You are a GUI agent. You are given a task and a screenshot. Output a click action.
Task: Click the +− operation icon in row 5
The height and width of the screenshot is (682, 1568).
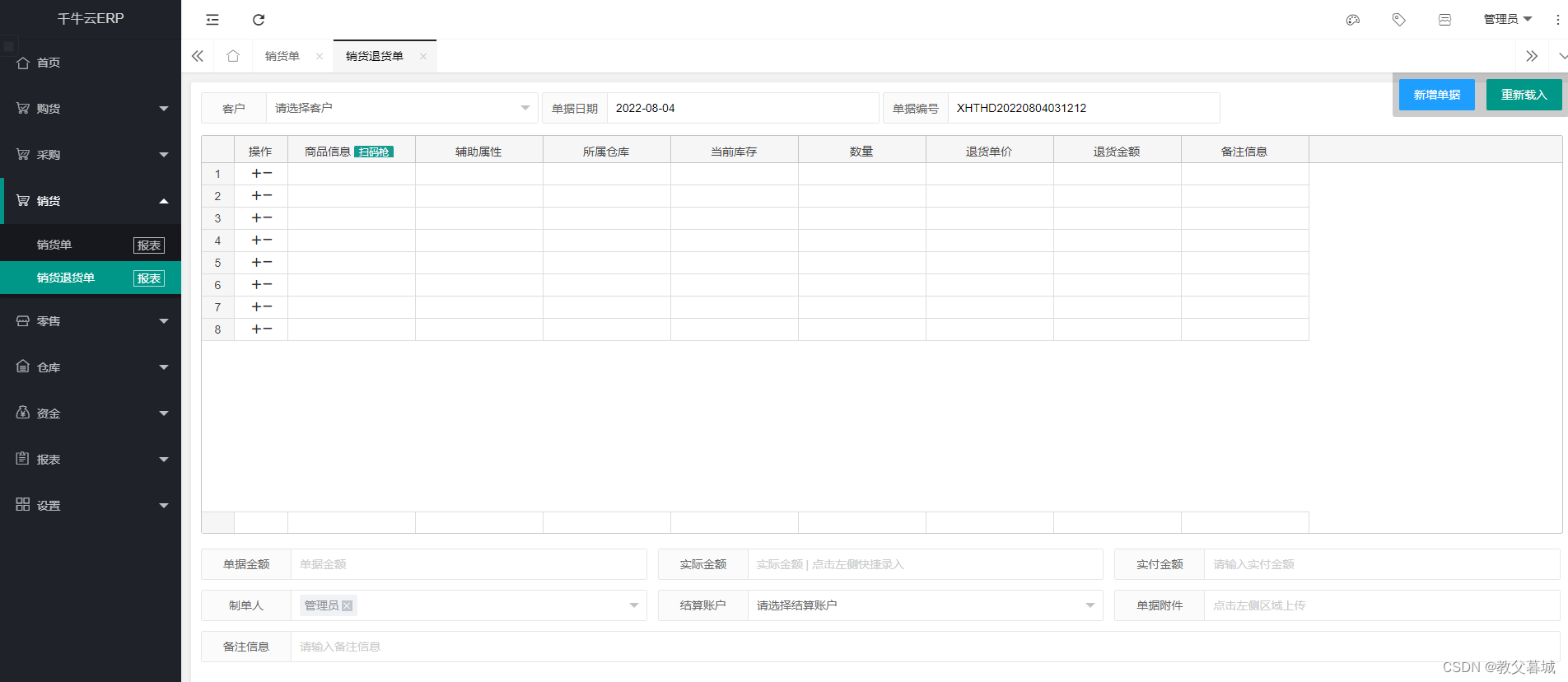tap(262, 263)
